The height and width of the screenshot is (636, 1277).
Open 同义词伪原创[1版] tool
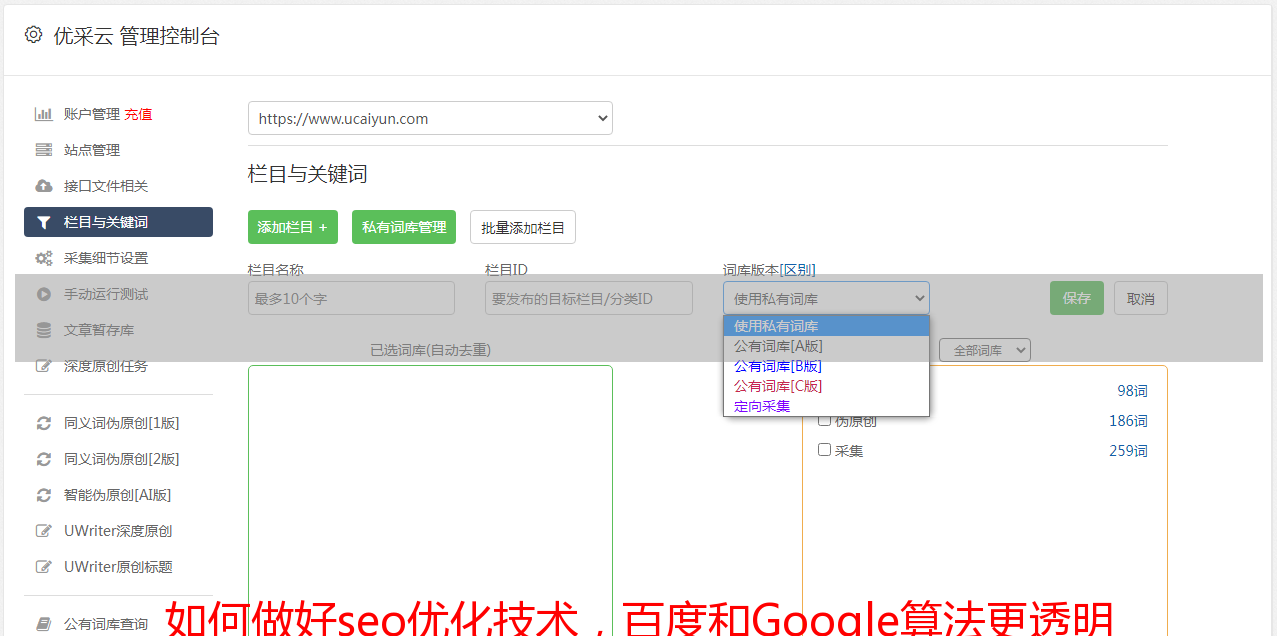pyautogui.click(x=122, y=423)
